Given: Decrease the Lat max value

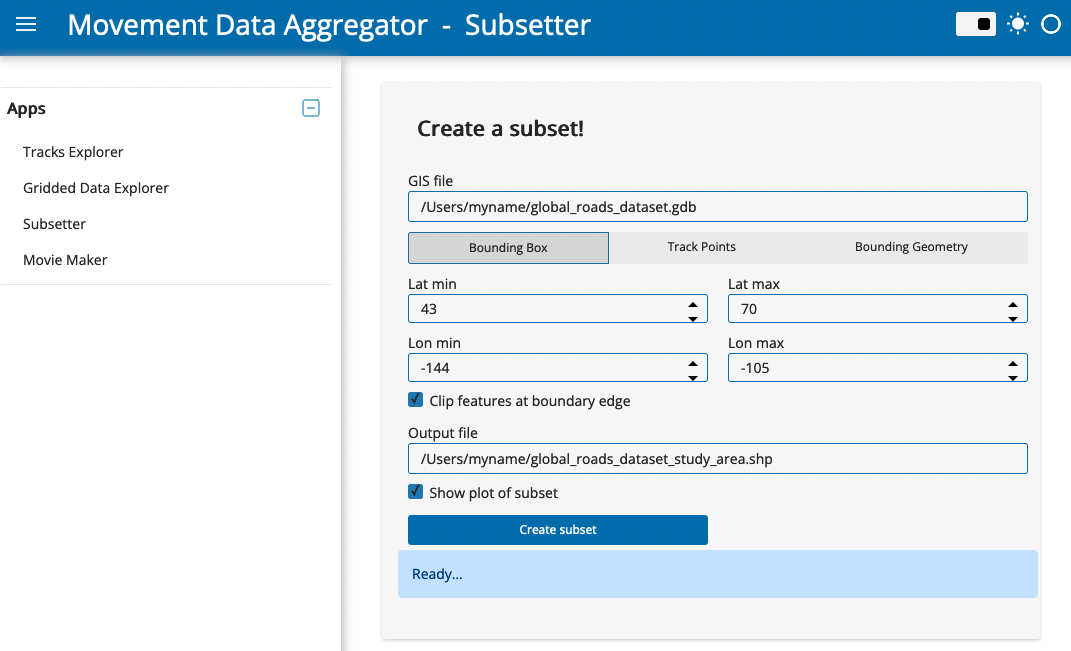Looking at the screenshot, I should 1012,318.
